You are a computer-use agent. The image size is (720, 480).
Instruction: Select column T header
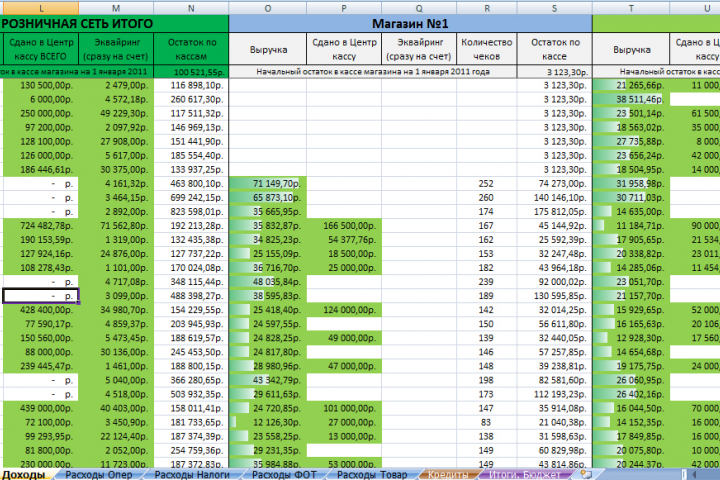[x=631, y=8]
